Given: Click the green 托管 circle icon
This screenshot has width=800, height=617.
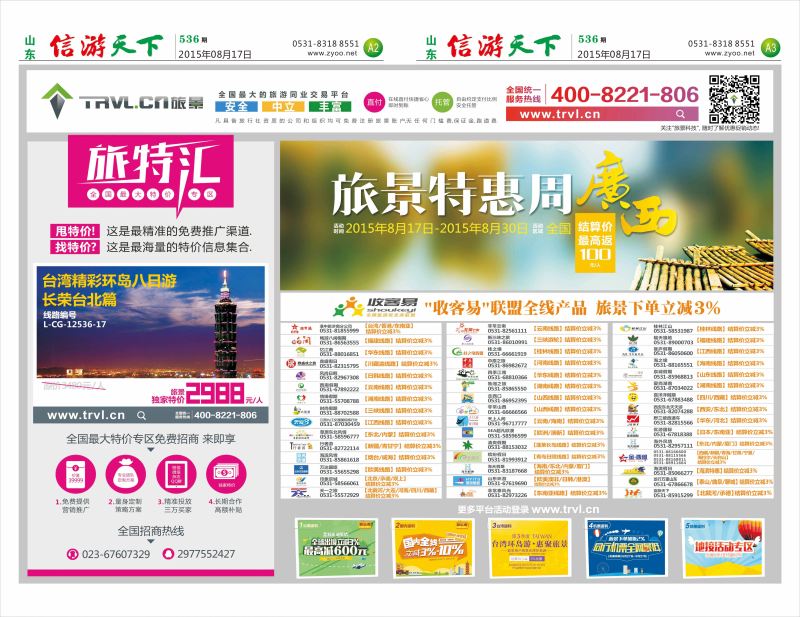Looking at the screenshot, I should point(442,102).
